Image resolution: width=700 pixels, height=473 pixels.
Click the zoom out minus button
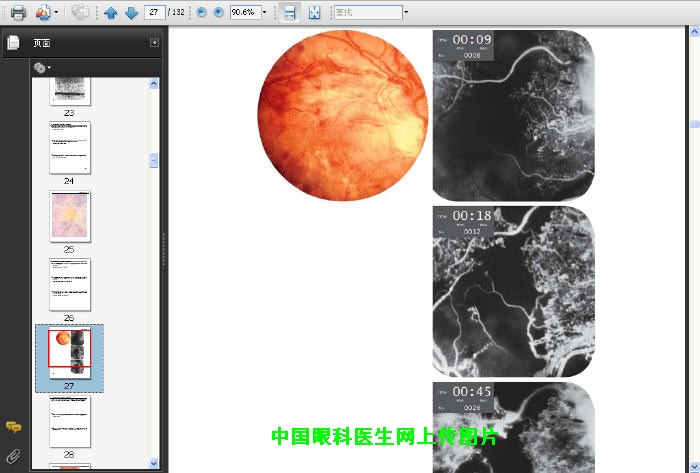coord(201,13)
